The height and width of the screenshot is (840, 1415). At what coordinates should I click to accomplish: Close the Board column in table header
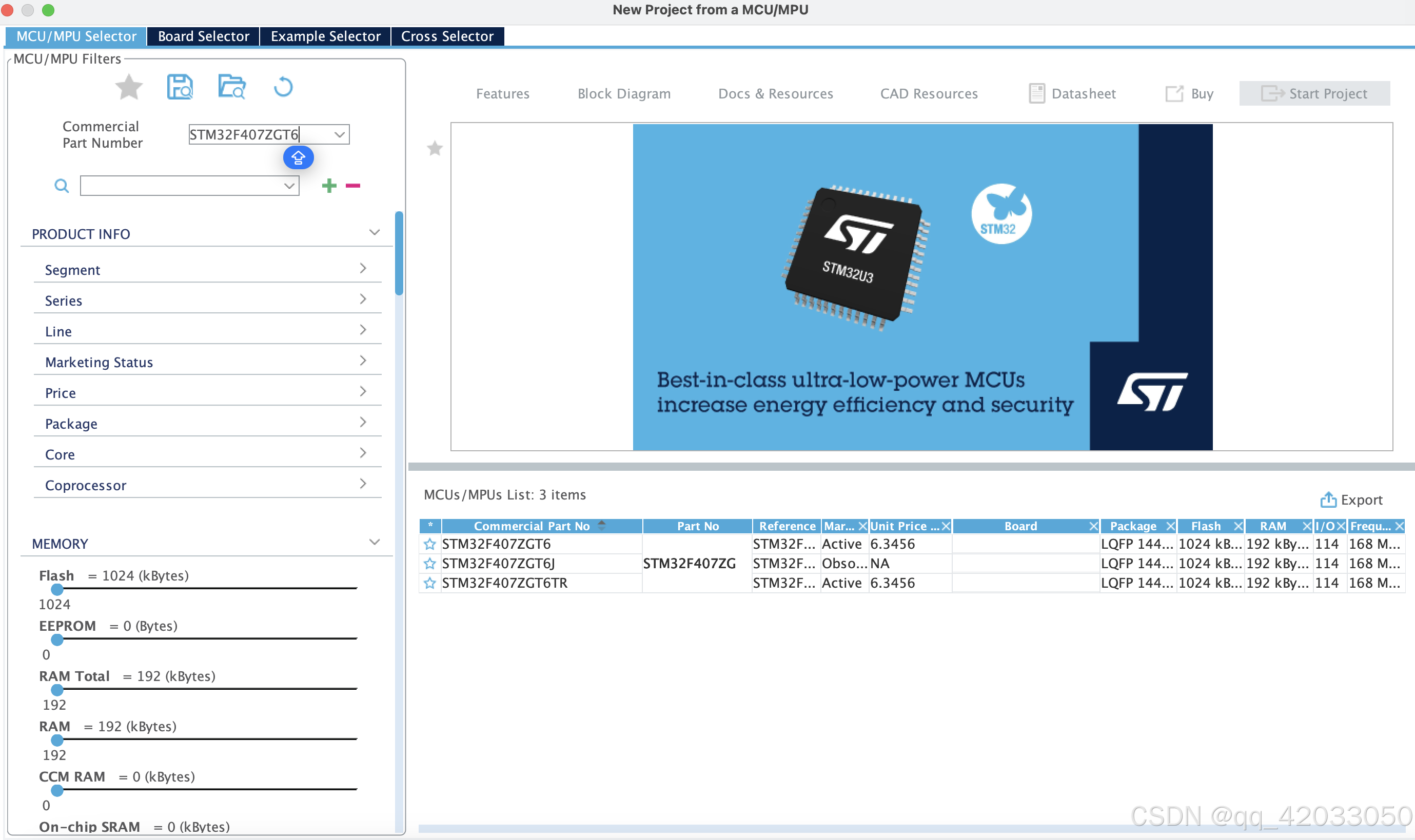[x=1093, y=527]
